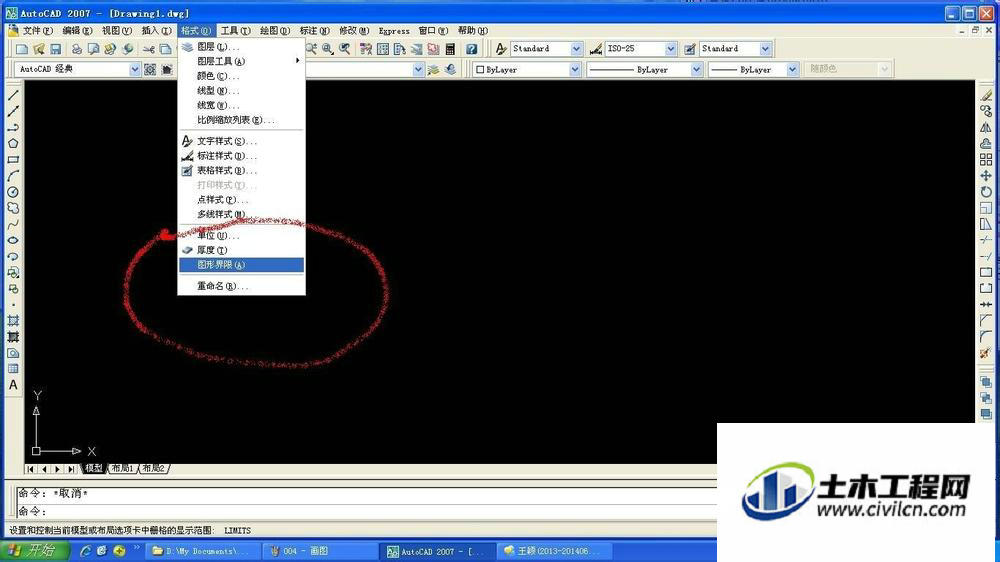Click the New drawing icon
This screenshot has width=1000, height=562.
[x=22, y=49]
